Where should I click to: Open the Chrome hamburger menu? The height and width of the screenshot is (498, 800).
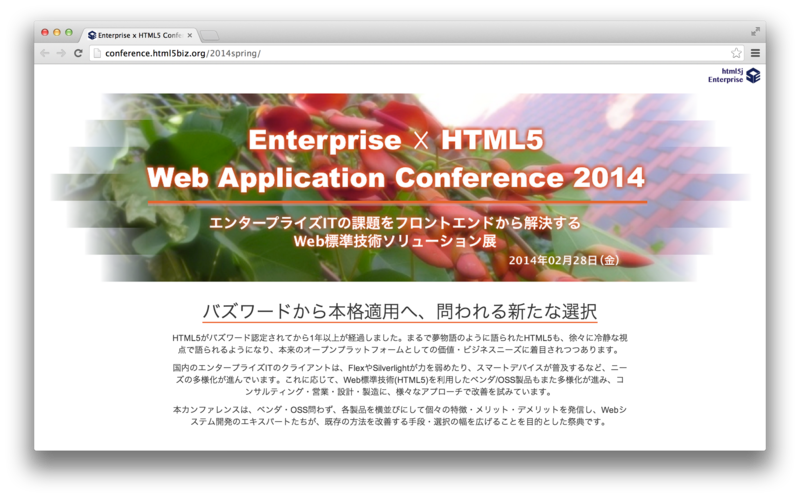(x=755, y=53)
